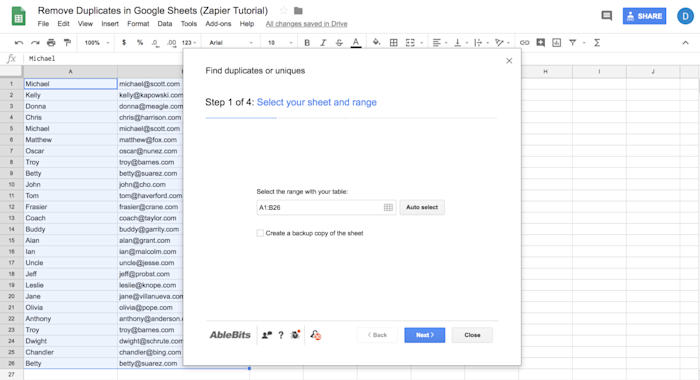Open the Data menu
Image resolution: width=700 pixels, height=380 pixels.
coord(165,24)
